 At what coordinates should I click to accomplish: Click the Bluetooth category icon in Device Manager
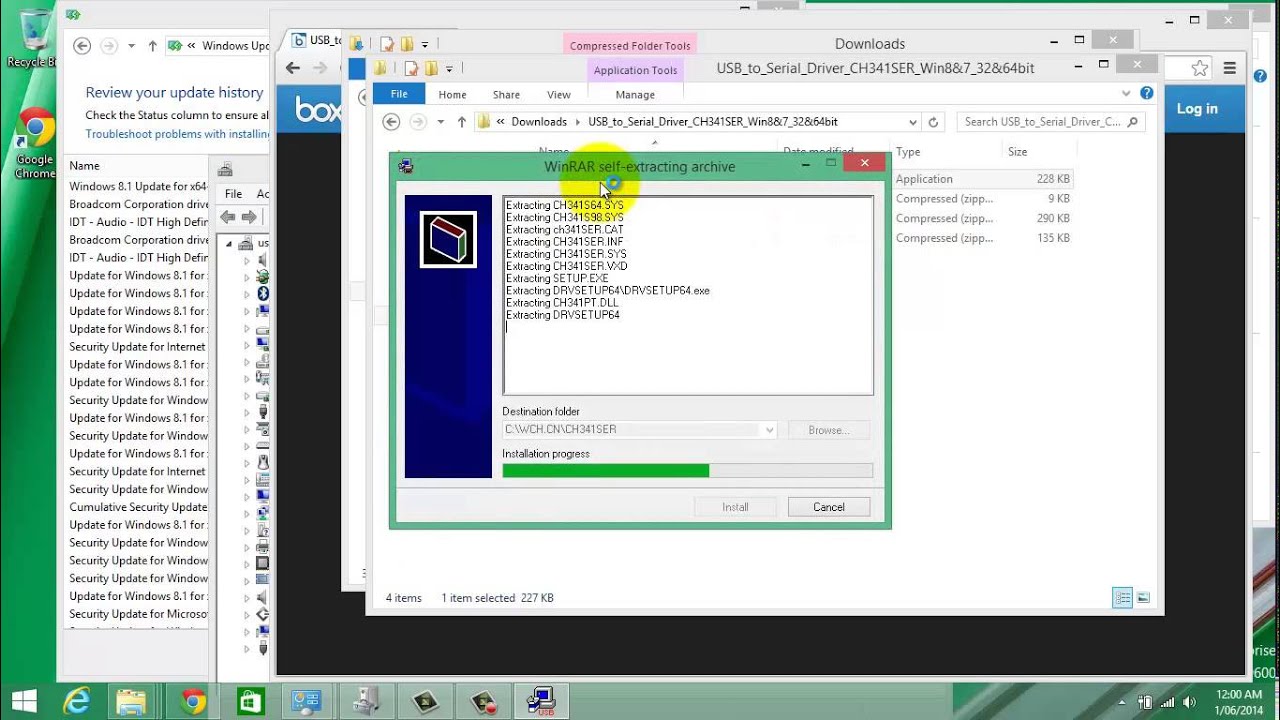263,293
